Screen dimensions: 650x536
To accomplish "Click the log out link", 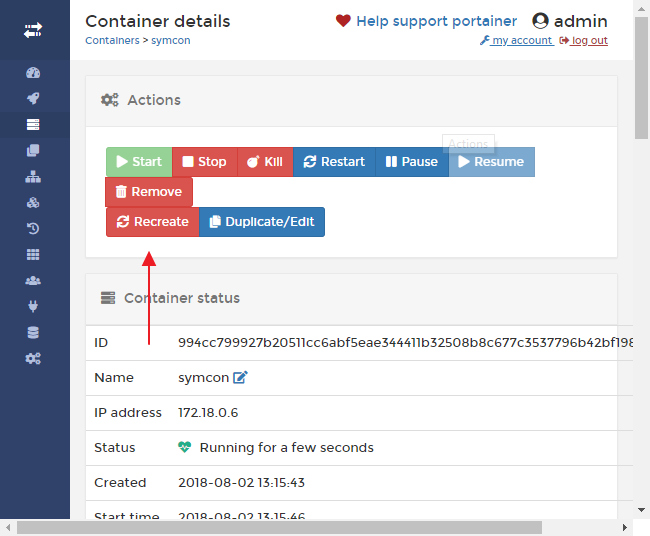I will (x=583, y=41).
